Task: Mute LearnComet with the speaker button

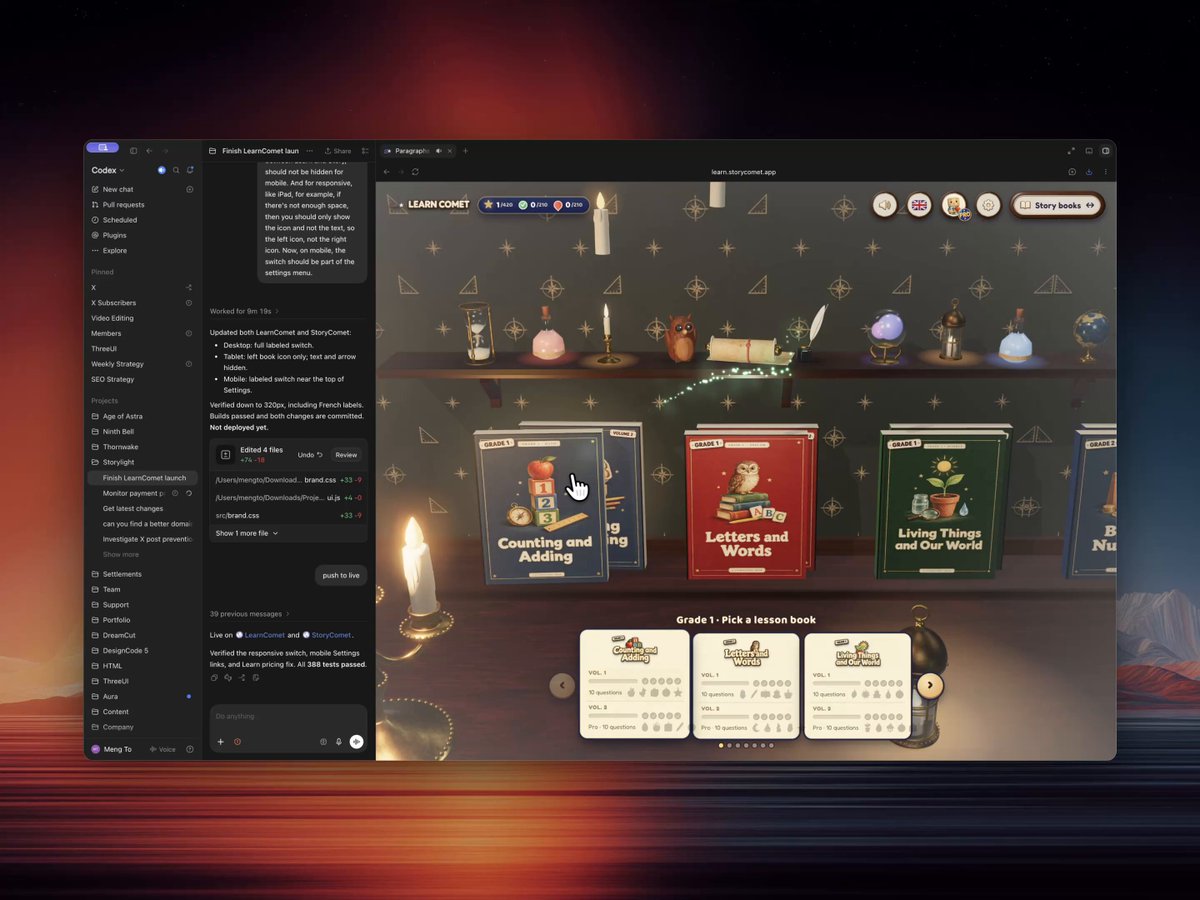Action: click(885, 205)
